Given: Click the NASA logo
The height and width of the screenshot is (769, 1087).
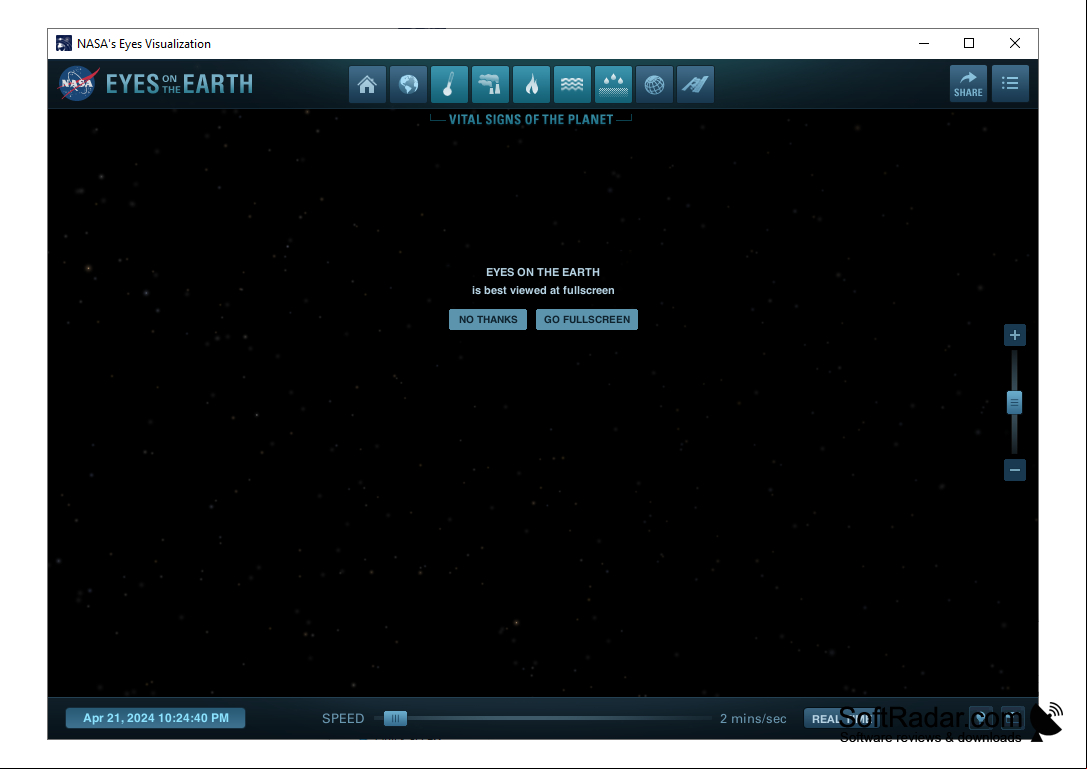Looking at the screenshot, I should (x=78, y=83).
